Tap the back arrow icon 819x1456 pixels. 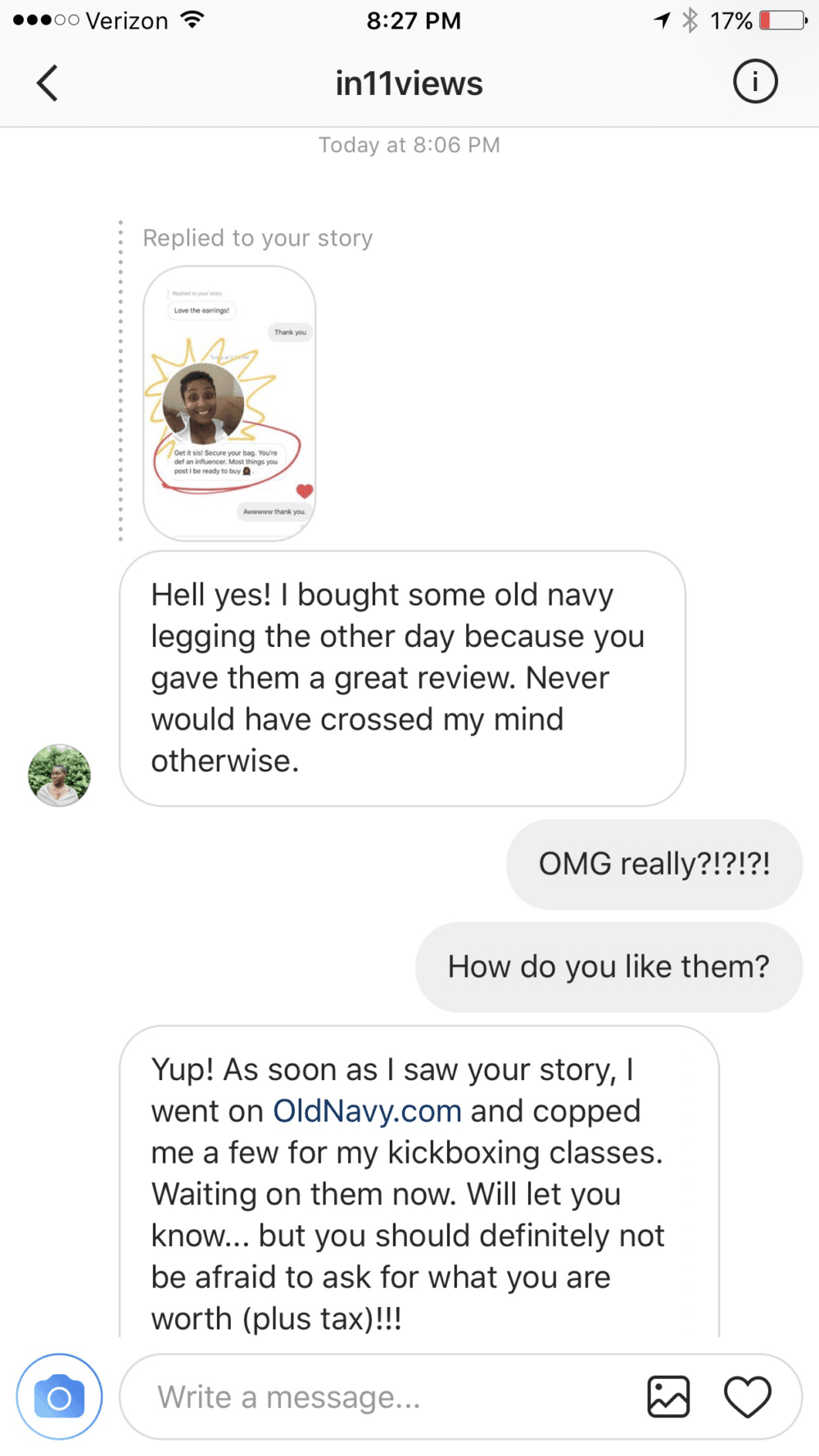point(48,83)
